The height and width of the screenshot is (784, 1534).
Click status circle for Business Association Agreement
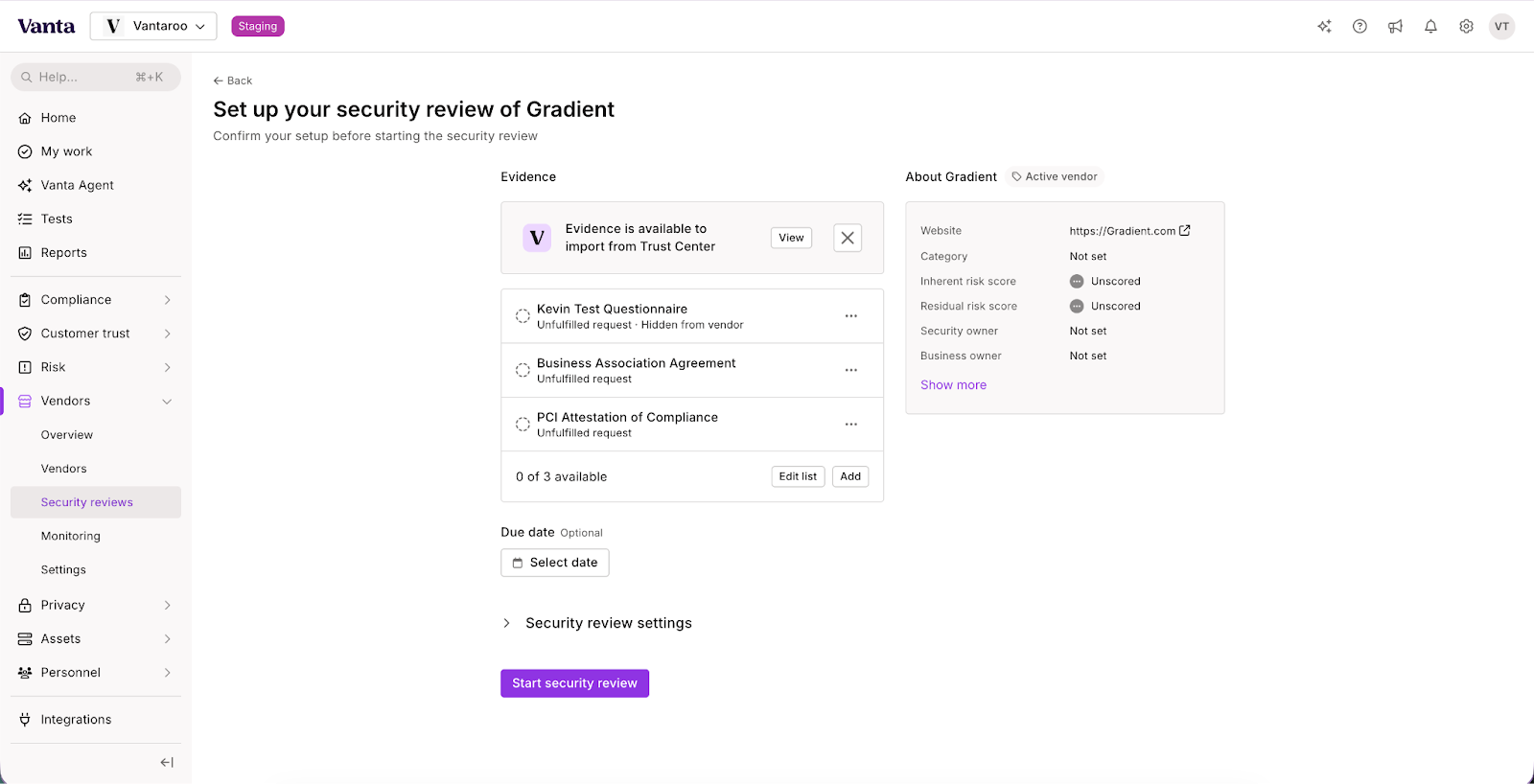click(523, 370)
